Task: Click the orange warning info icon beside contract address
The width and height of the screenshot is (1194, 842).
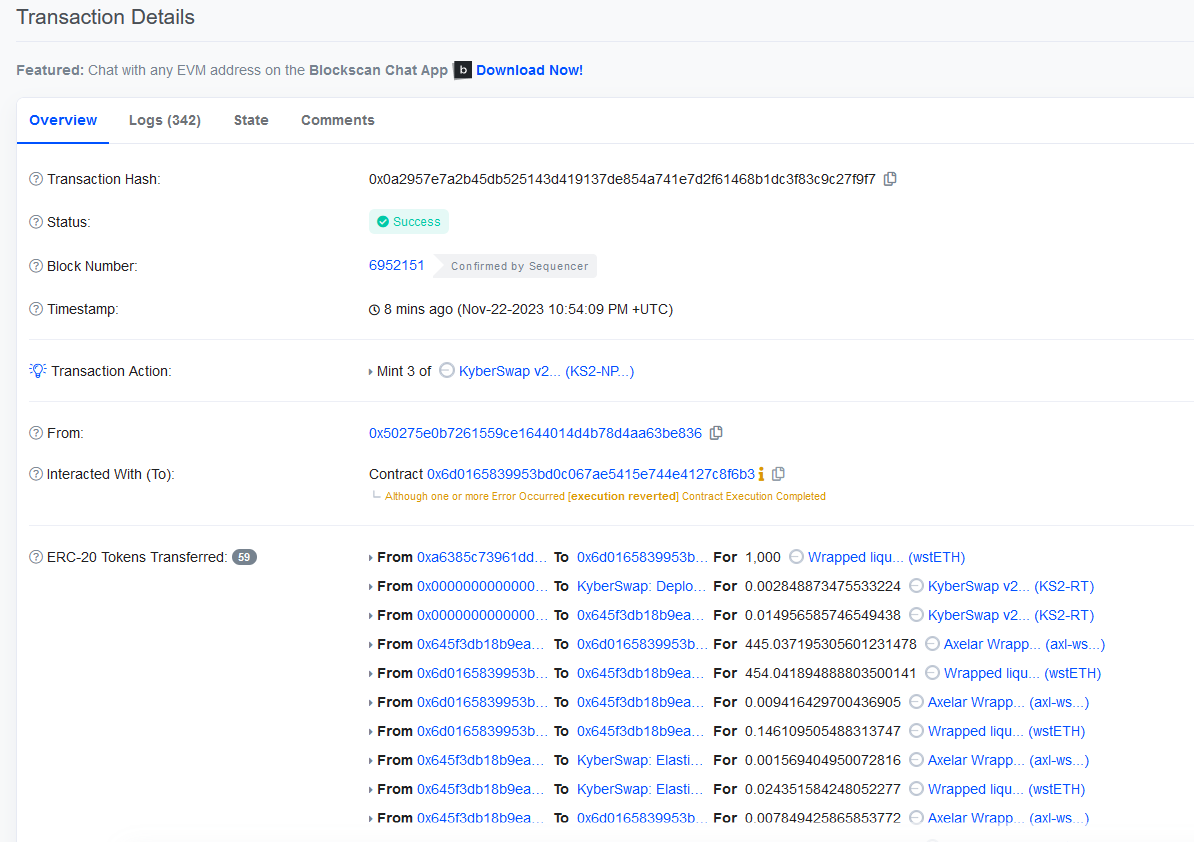Action: click(761, 474)
